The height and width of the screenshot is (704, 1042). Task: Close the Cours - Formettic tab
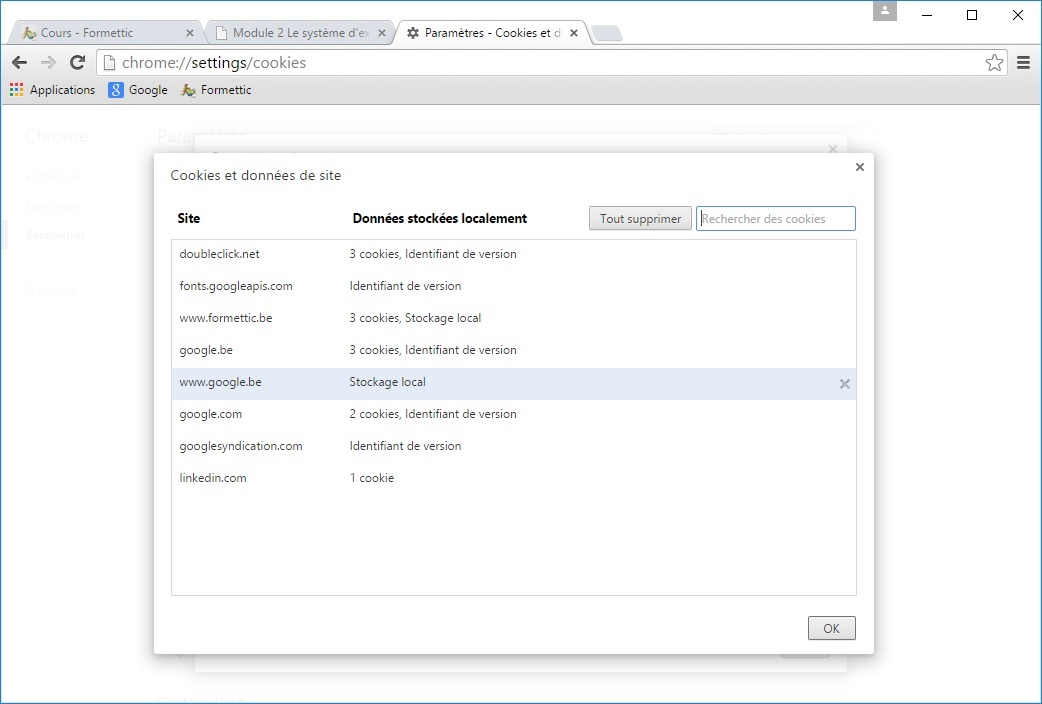point(189,33)
